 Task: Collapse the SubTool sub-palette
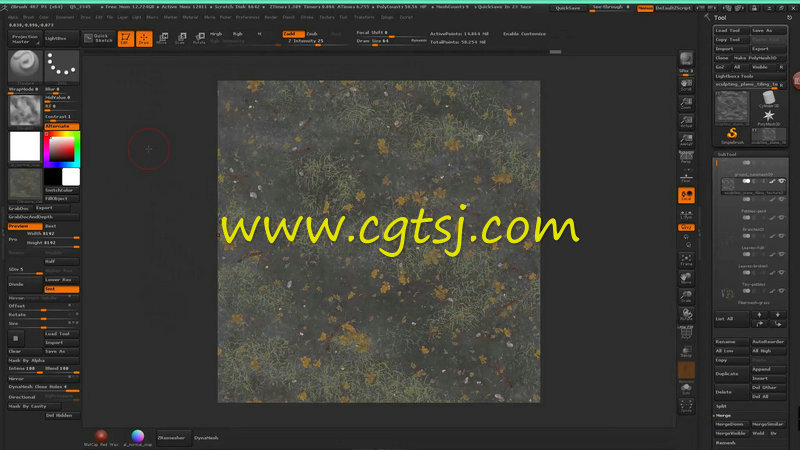click(727, 154)
